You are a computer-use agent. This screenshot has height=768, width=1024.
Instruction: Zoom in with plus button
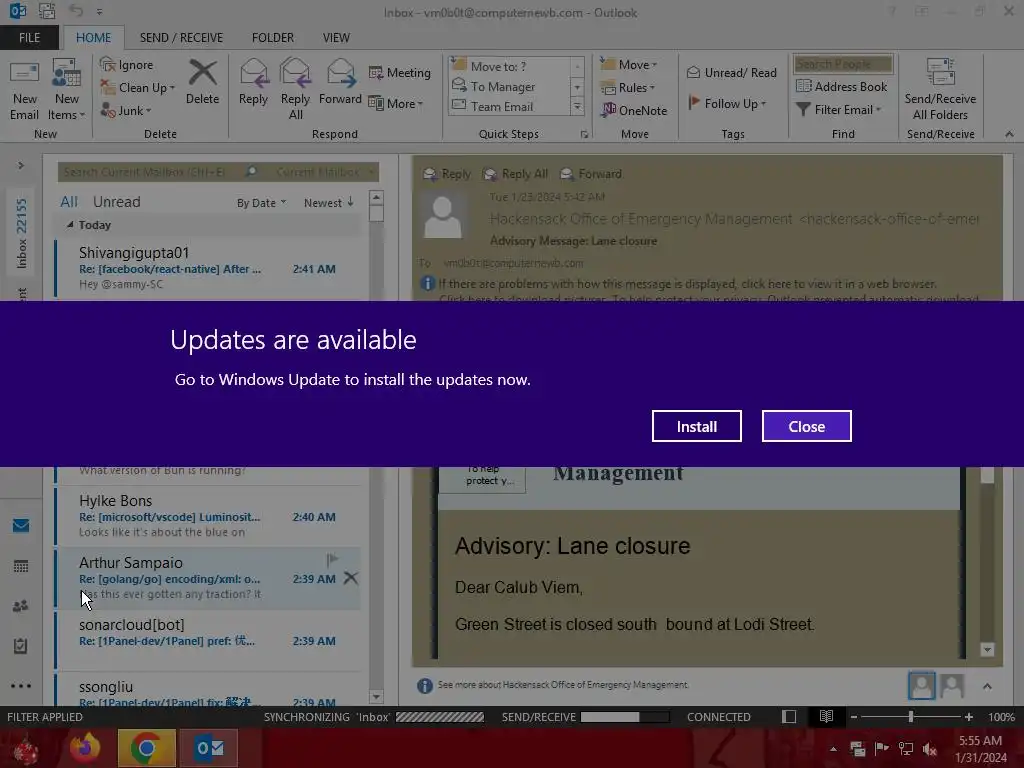pos(969,716)
